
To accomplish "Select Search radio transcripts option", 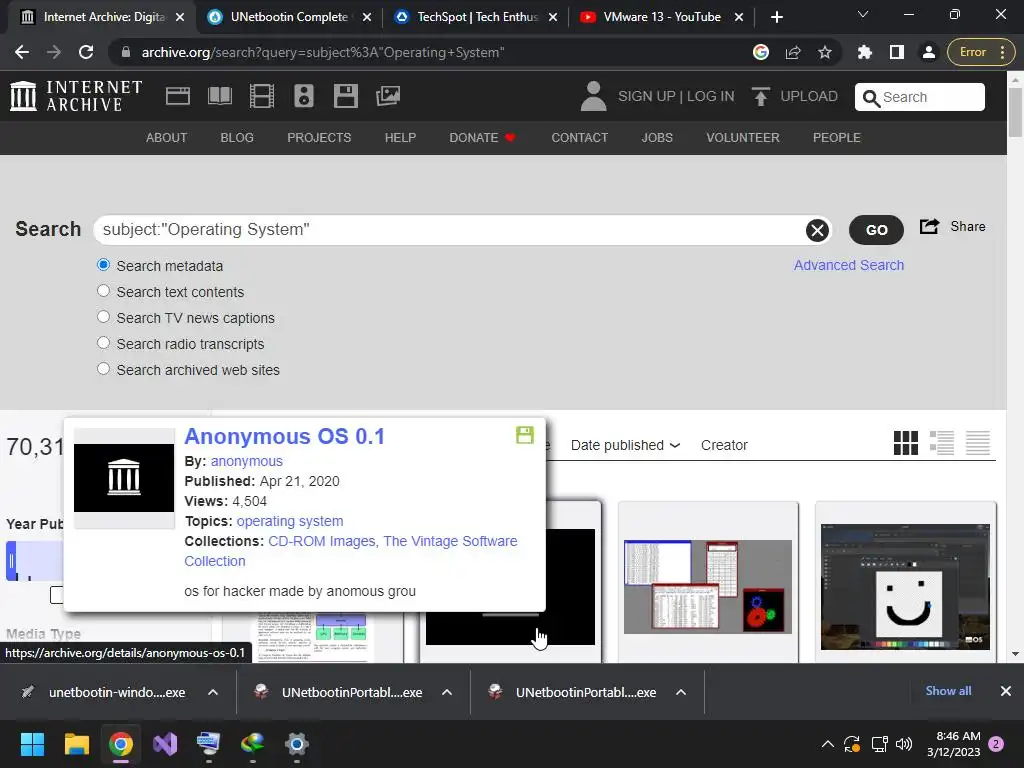I will point(103,343).
